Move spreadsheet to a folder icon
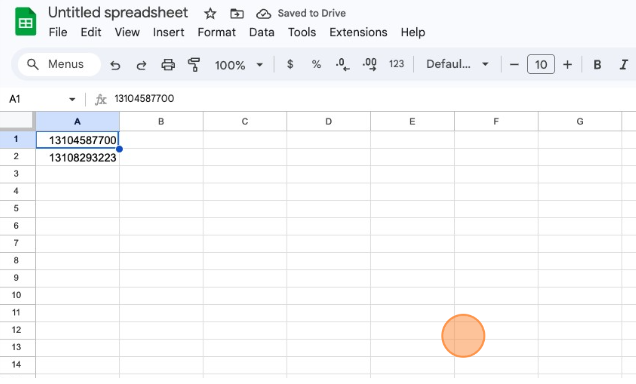 pyautogui.click(x=237, y=14)
